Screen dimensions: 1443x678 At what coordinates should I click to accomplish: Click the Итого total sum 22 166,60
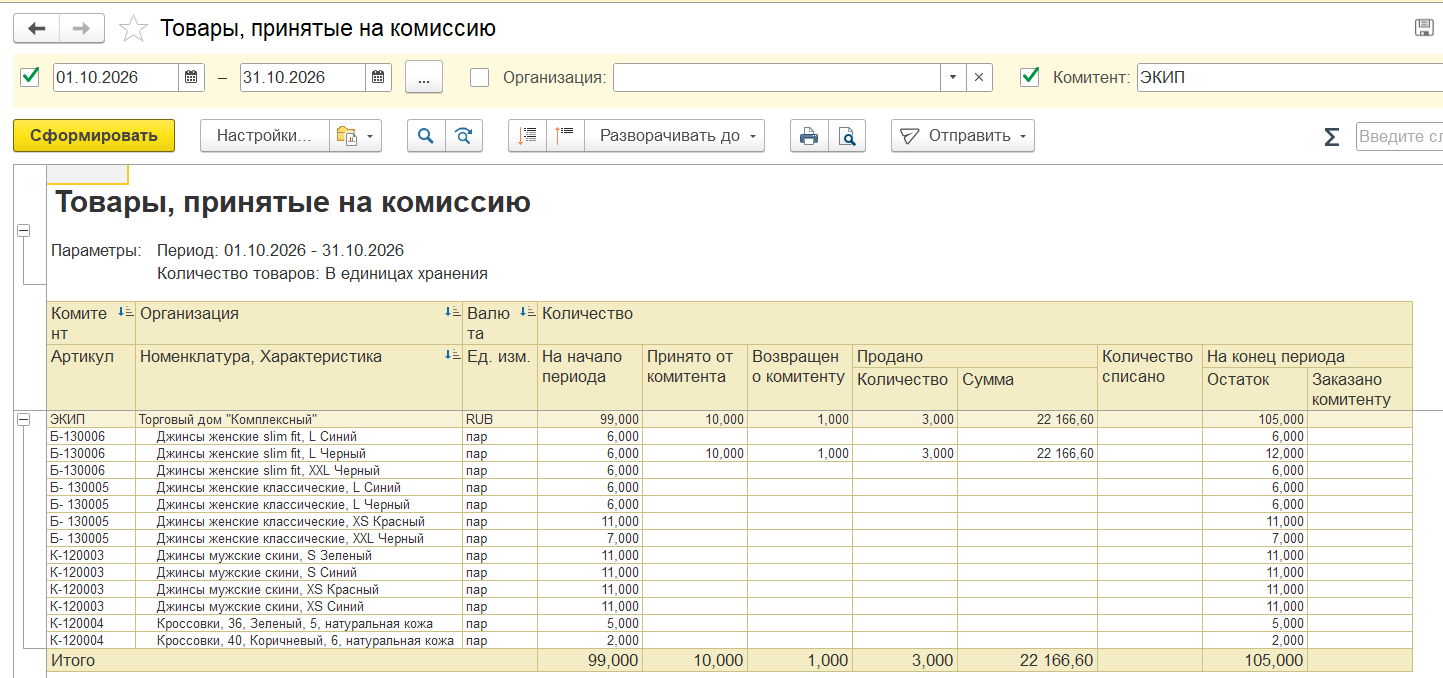[x=1027, y=660]
